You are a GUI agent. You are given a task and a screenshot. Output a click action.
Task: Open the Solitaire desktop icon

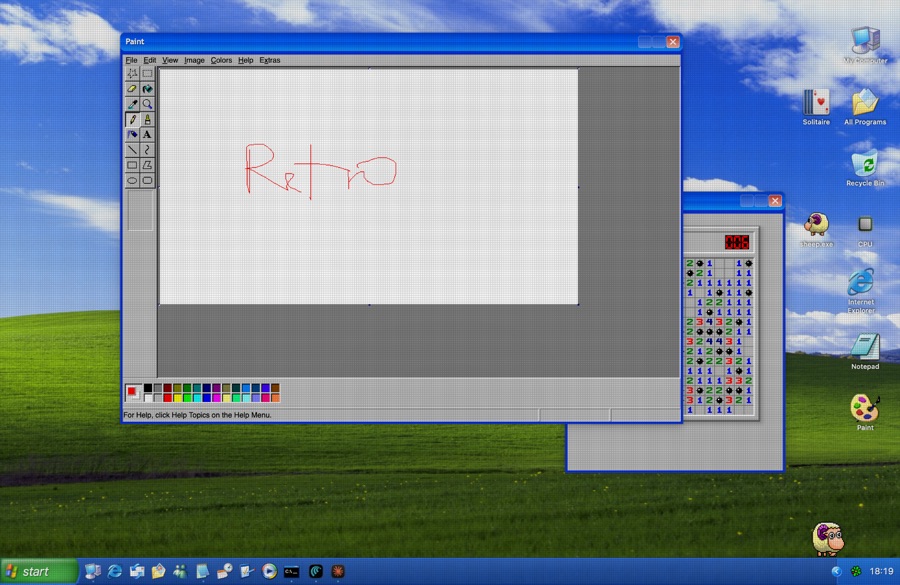[816, 107]
